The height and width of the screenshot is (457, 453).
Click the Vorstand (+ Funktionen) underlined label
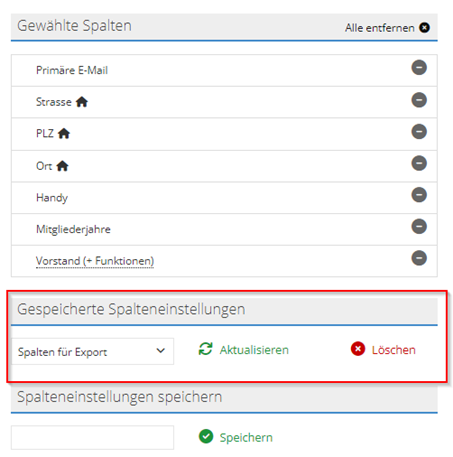click(95, 261)
